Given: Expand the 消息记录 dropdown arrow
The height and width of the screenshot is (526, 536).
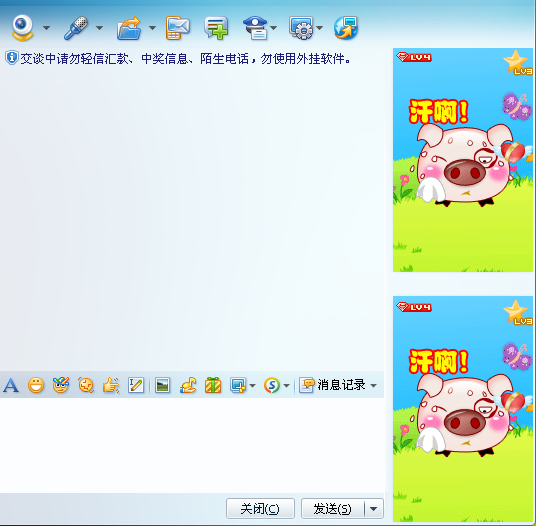Looking at the screenshot, I should click(x=374, y=386).
